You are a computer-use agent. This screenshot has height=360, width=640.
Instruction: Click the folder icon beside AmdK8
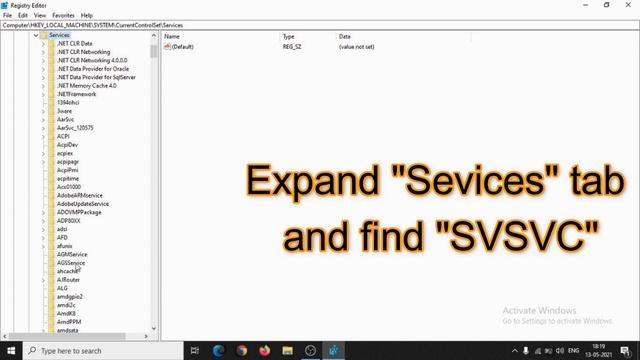(x=51, y=313)
